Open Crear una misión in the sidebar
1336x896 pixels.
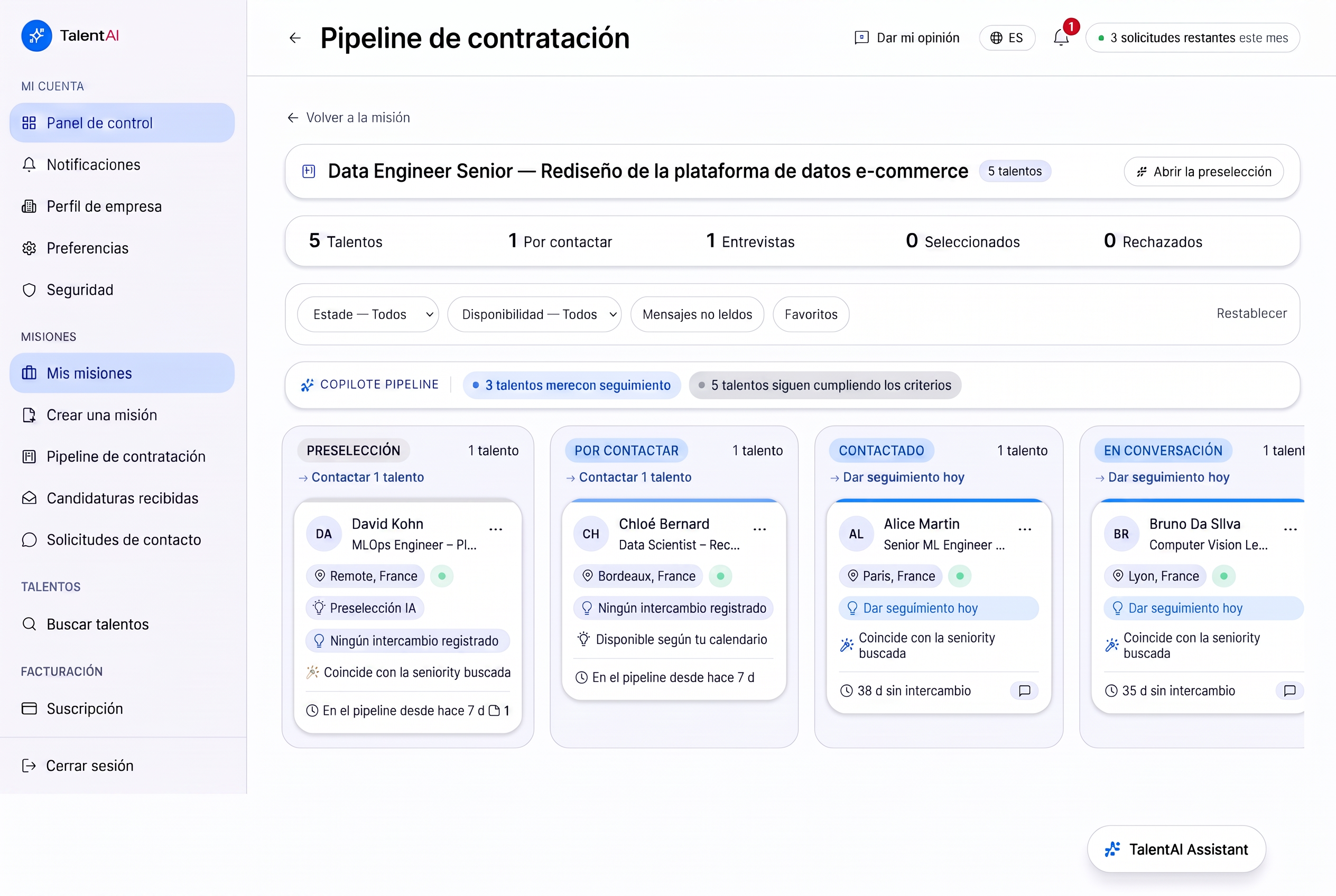(x=122, y=415)
